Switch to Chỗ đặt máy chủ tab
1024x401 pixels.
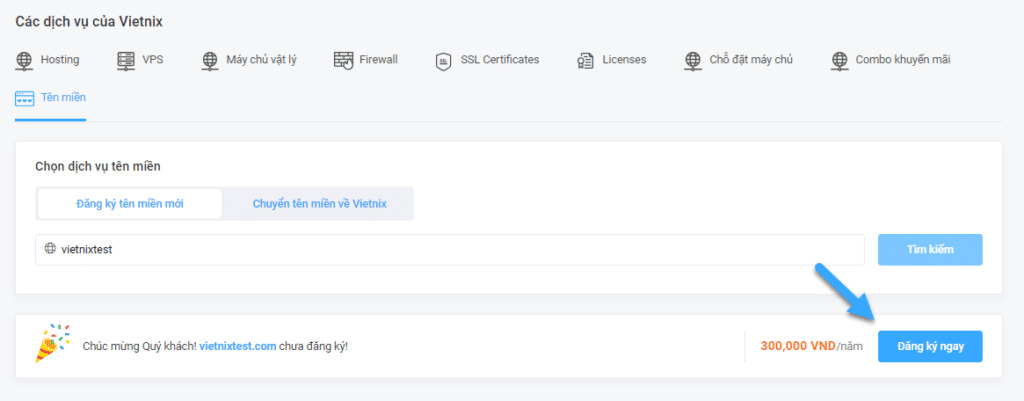pyautogui.click(x=738, y=60)
